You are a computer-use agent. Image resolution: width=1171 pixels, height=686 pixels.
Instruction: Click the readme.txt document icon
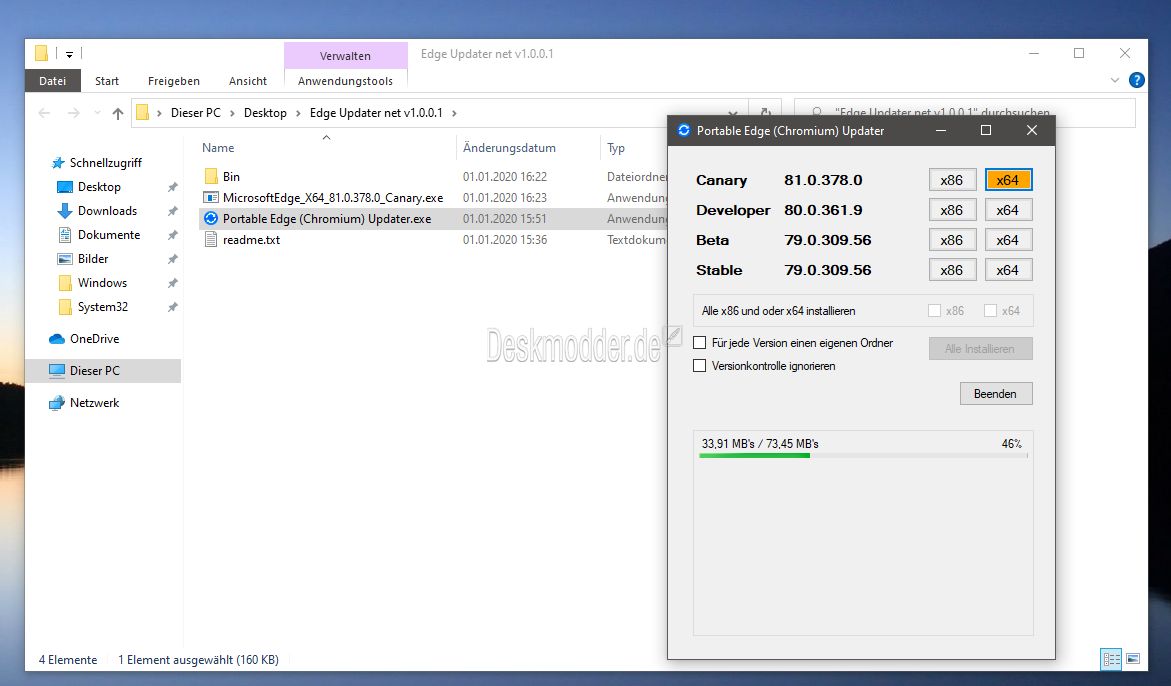click(211, 240)
